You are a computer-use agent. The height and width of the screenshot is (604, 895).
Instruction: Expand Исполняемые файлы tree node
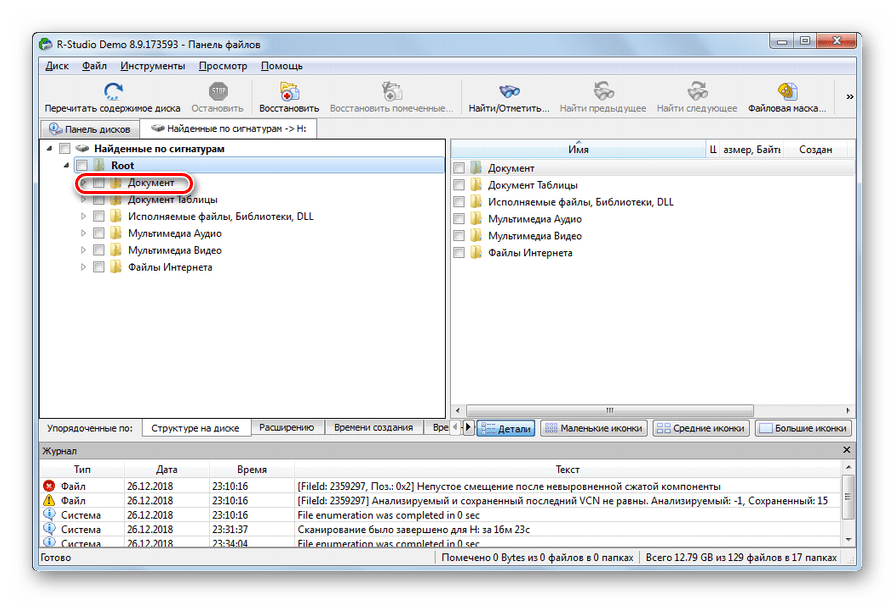83,216
